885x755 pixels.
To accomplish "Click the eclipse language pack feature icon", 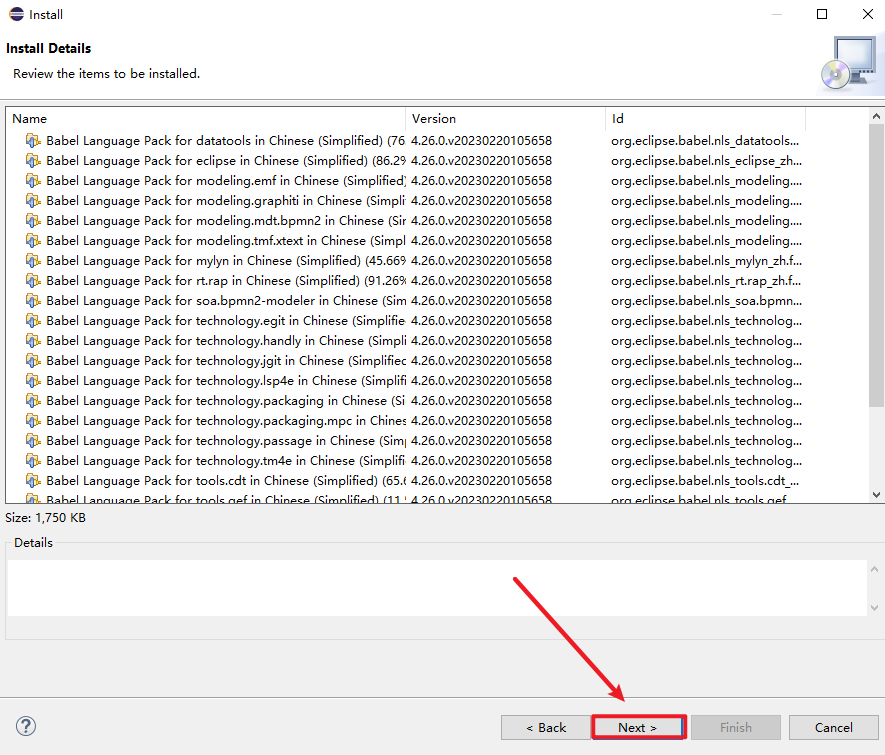I will [33, 161].
